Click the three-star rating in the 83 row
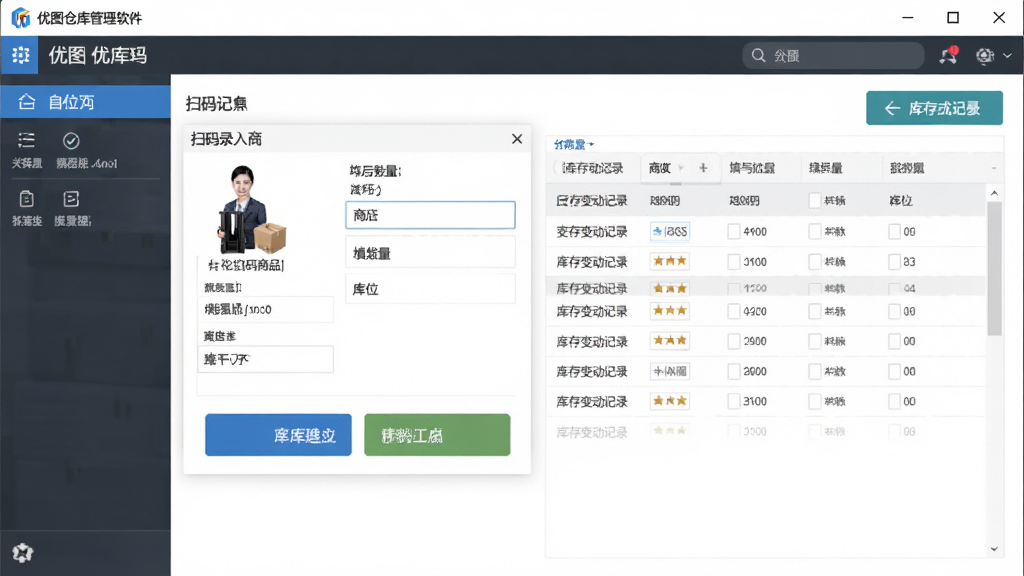Viewport: 1024px width, 576px height. pyautogui.click(x=669, y=261)
